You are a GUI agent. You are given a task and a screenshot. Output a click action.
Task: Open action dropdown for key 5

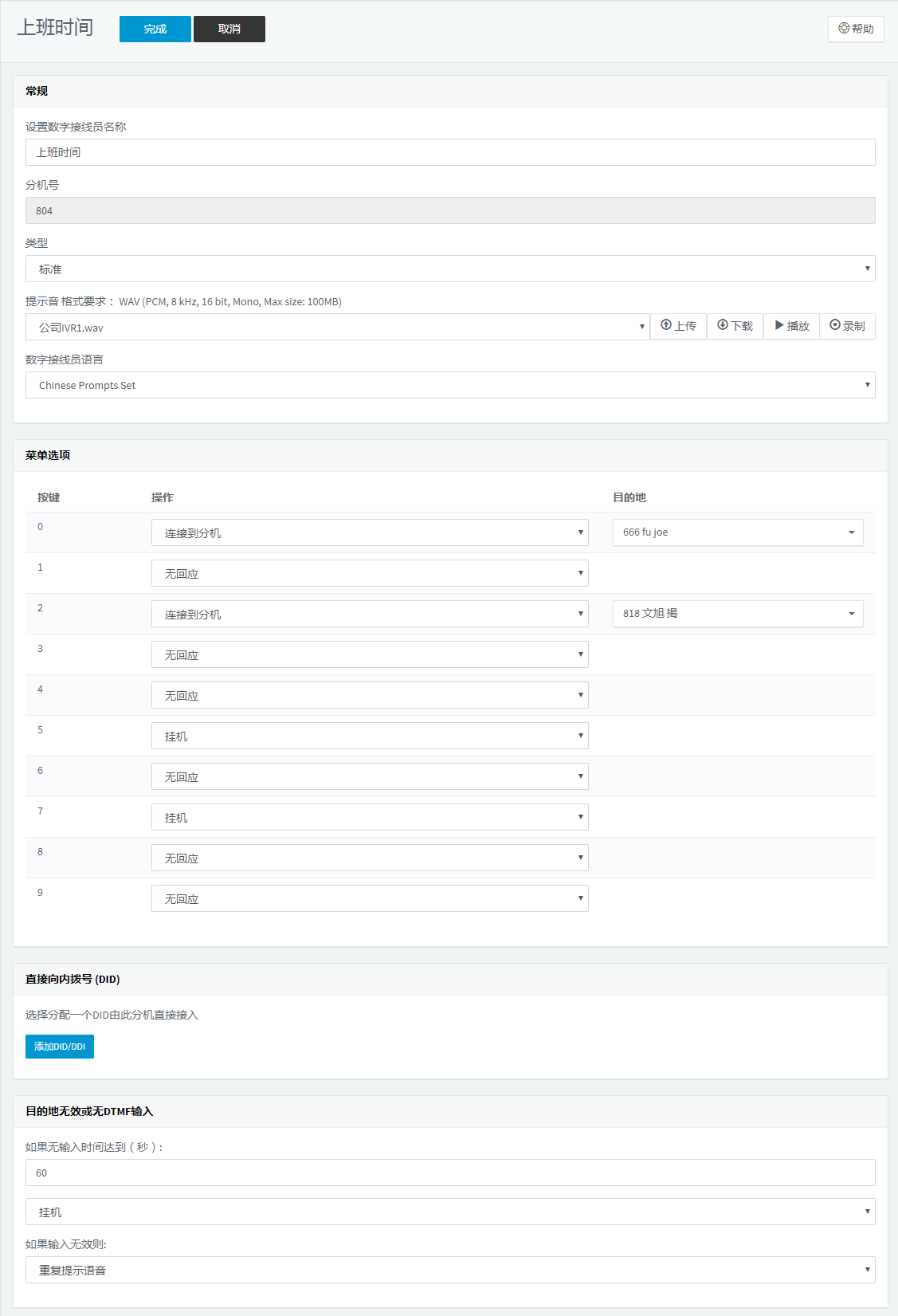pos(370,736)
